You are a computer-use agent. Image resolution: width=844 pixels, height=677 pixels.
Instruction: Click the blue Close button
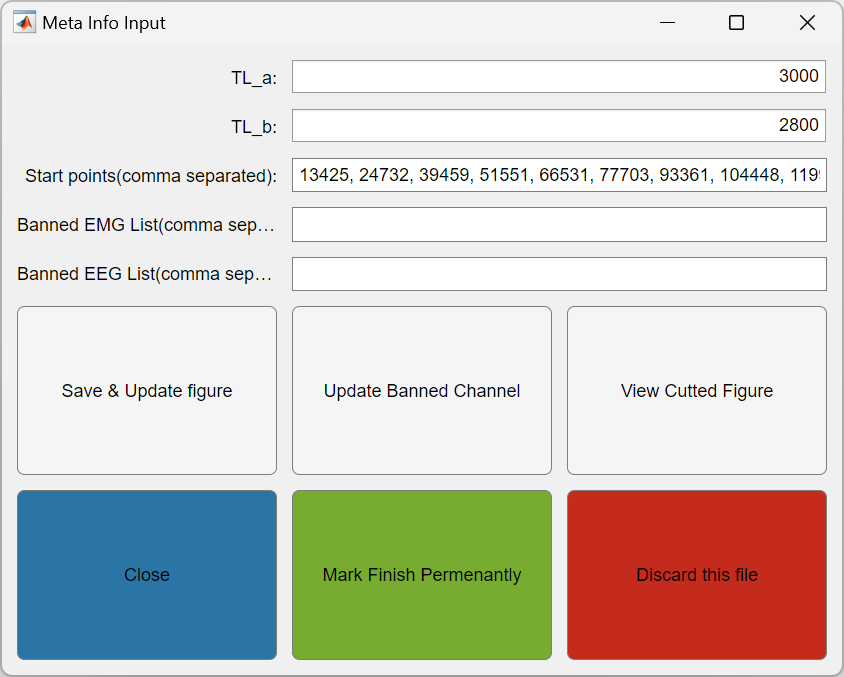click(147, 575)
